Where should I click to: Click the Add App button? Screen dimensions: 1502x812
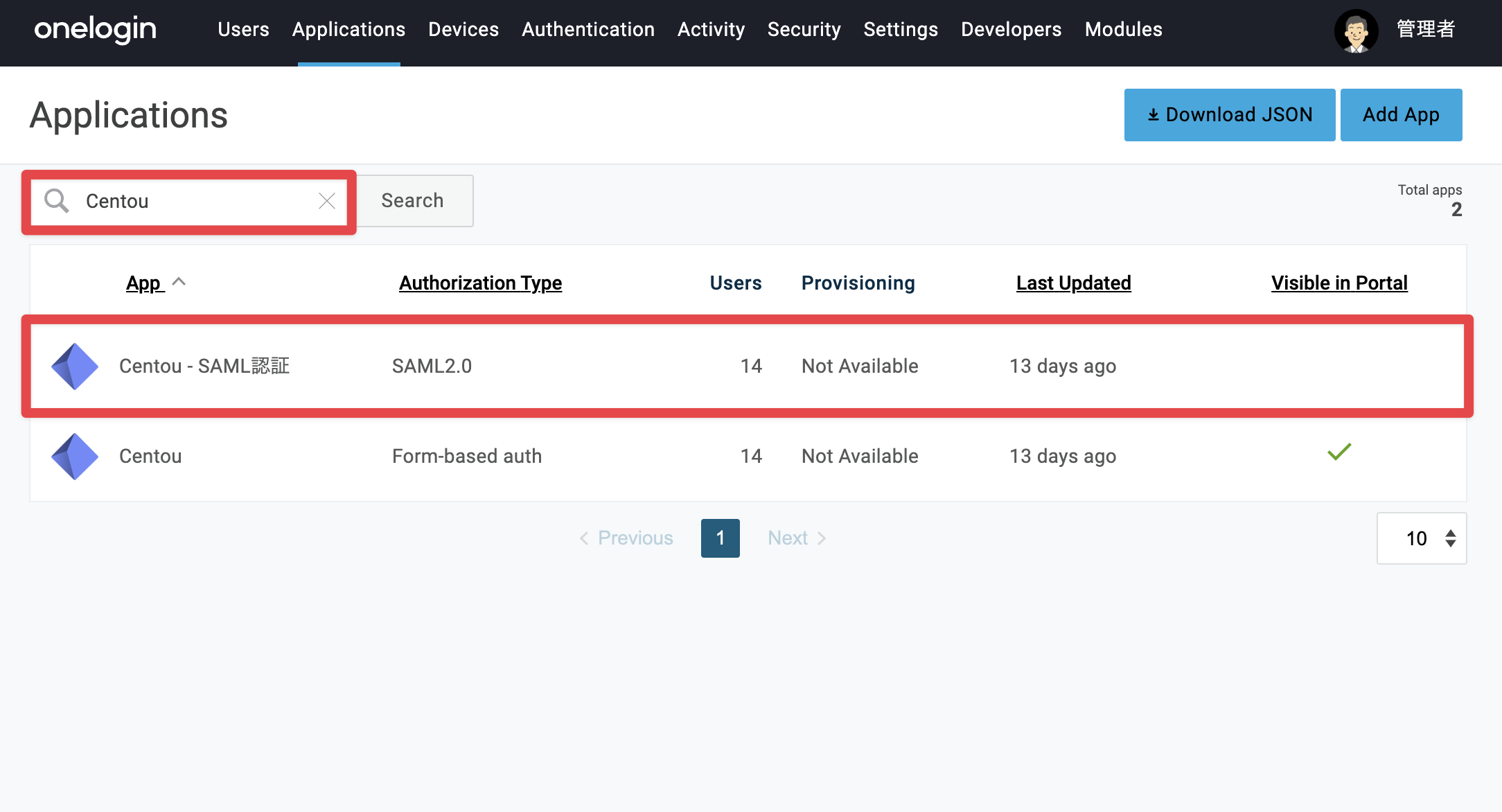click(1402, 115)
